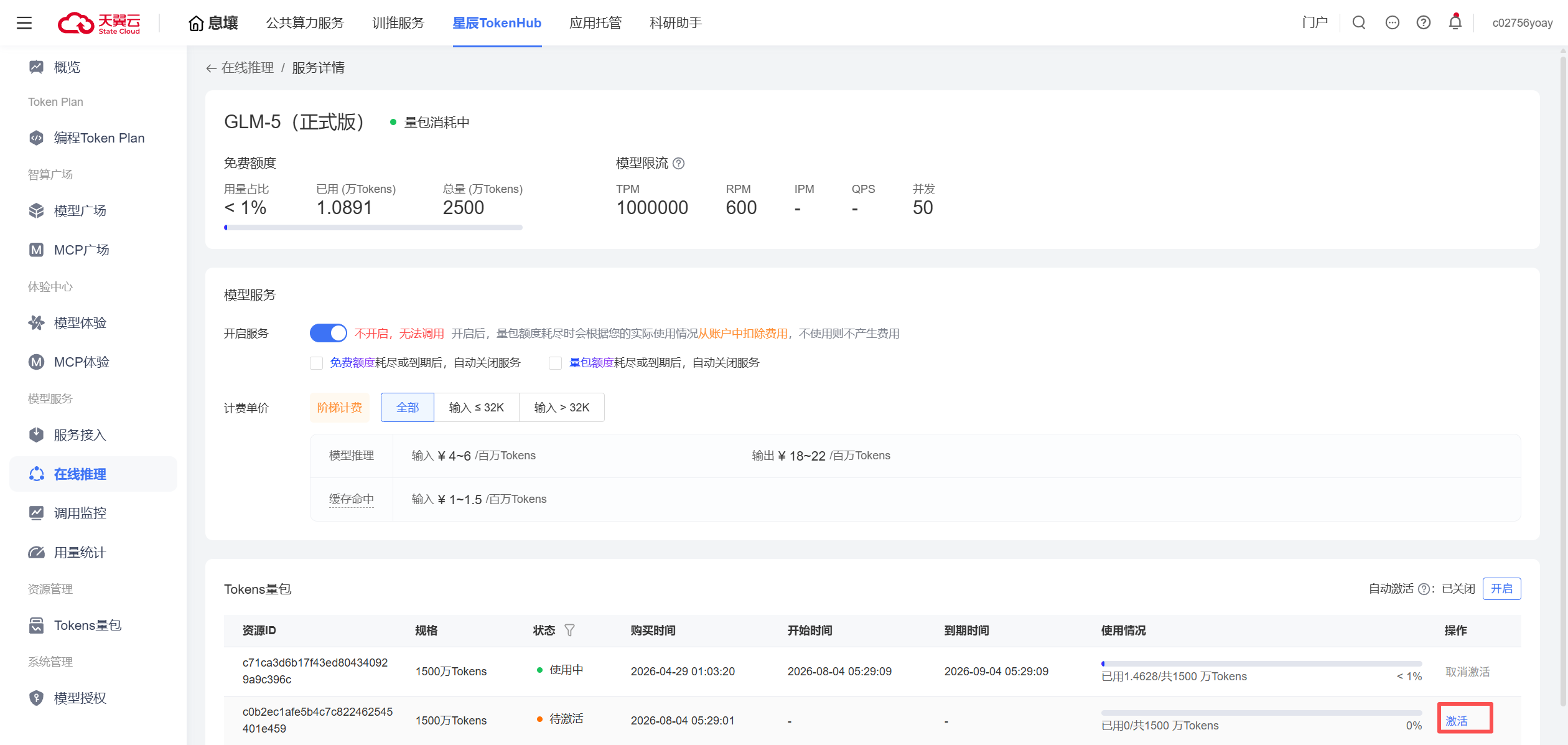Viewport: 1568px width, 745px height.
Task: Click the 模型限流 help icon
Action: [679, 164]
